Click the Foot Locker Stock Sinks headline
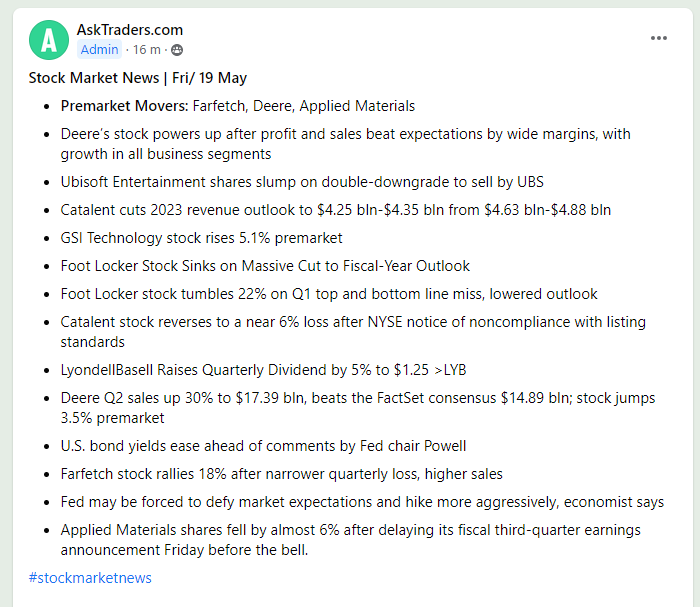Viewport: 700px width, 607px height. 265,266
